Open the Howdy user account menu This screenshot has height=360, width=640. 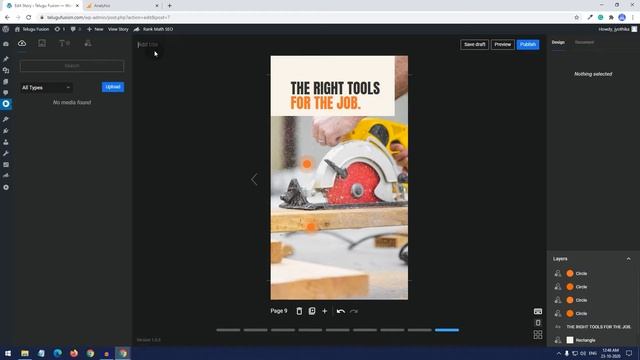(617, 29)
